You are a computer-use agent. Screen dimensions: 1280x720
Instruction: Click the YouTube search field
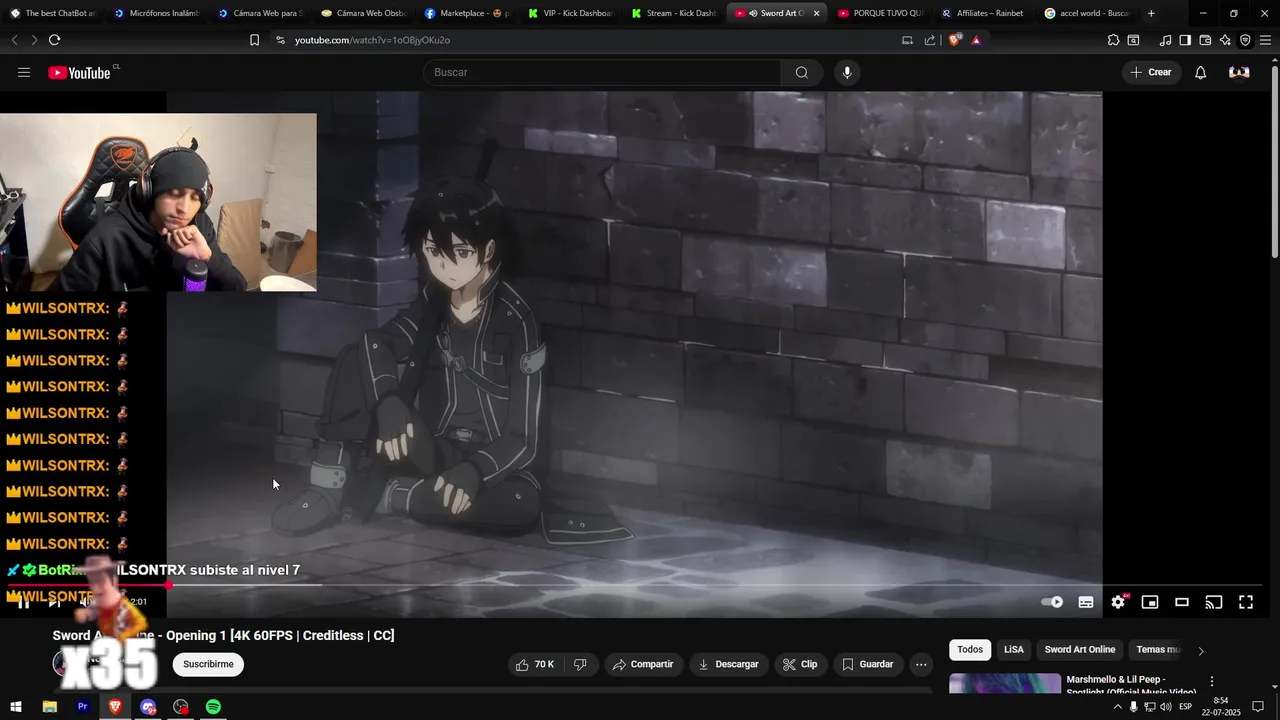(x=602, y=72)
